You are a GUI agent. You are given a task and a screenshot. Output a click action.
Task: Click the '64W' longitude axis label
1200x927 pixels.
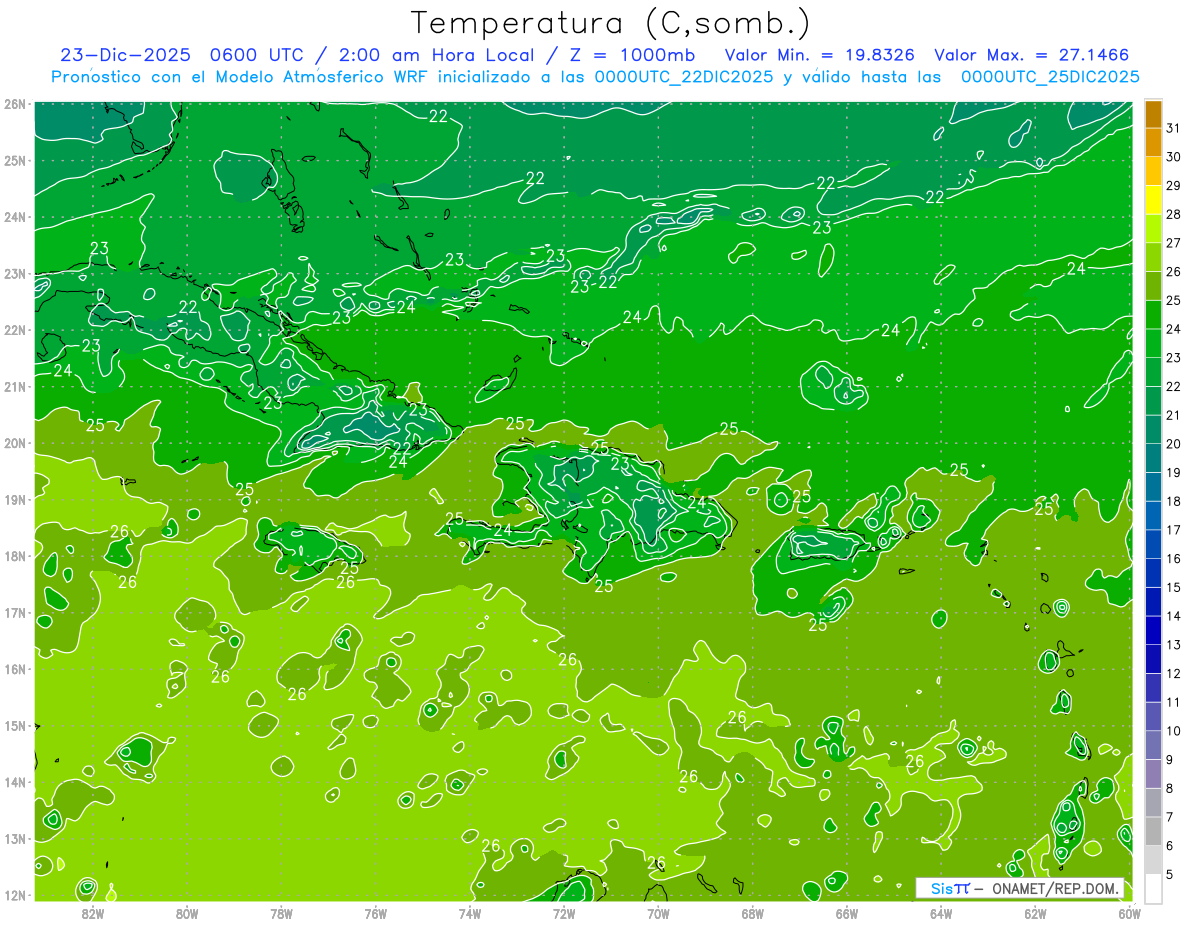941,913
